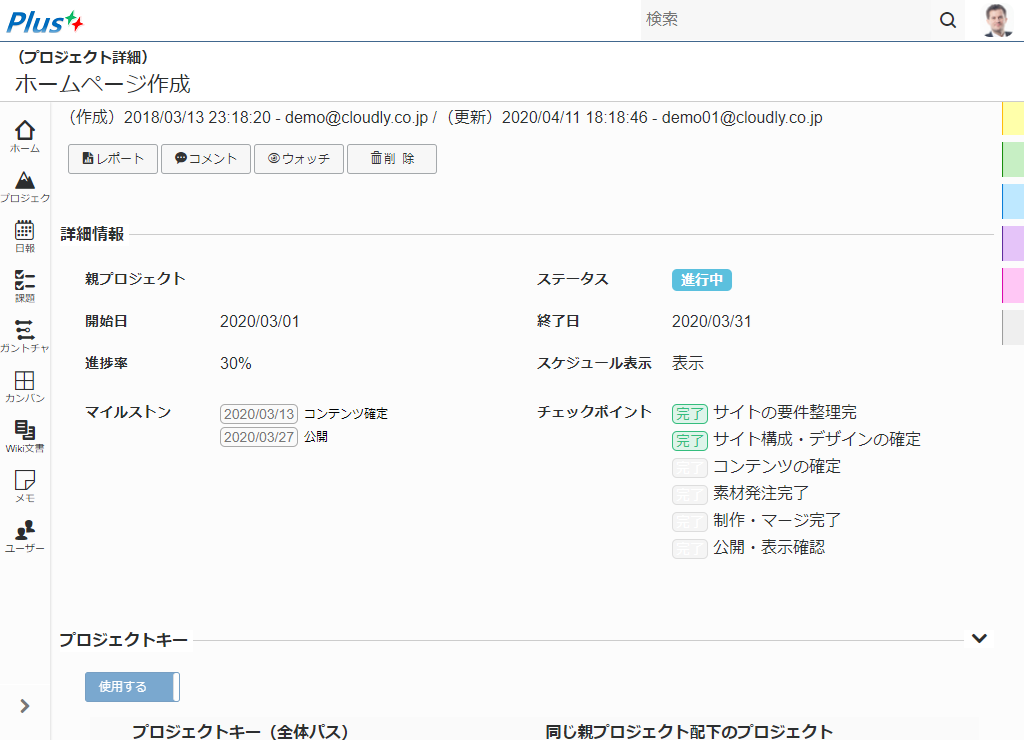The height and width of the screenshot is (740, 1024).
Task: Select the yellow color tab
Action: (1012, 118)
